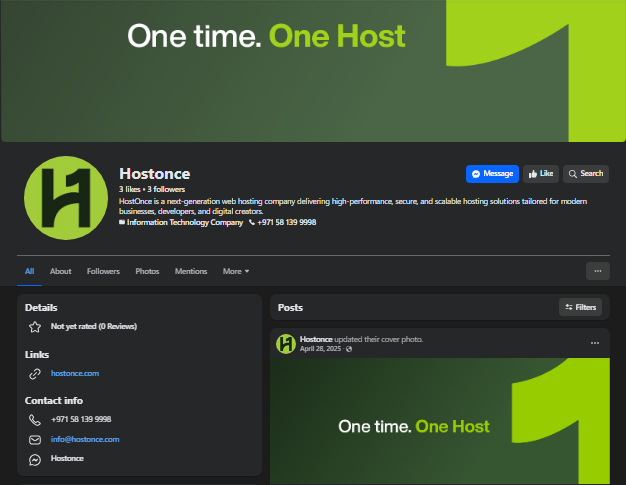The image size is (626, 485).
Task: Click the envelope email icon
Action: pos(35,440)
